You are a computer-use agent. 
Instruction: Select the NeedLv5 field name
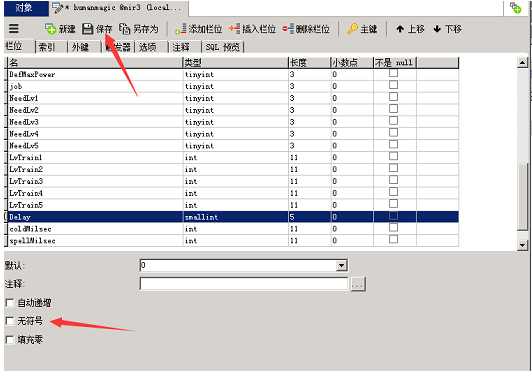pos(24,146)
